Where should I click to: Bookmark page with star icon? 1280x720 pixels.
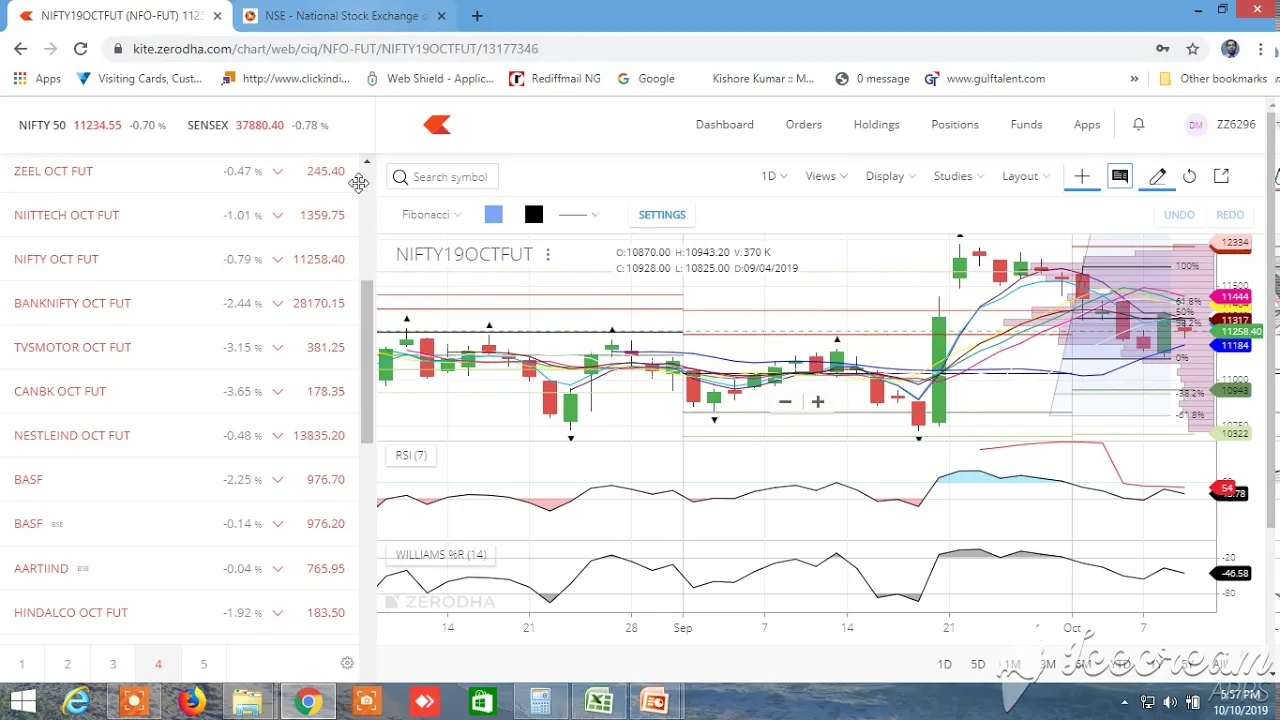pos(1192,48)
